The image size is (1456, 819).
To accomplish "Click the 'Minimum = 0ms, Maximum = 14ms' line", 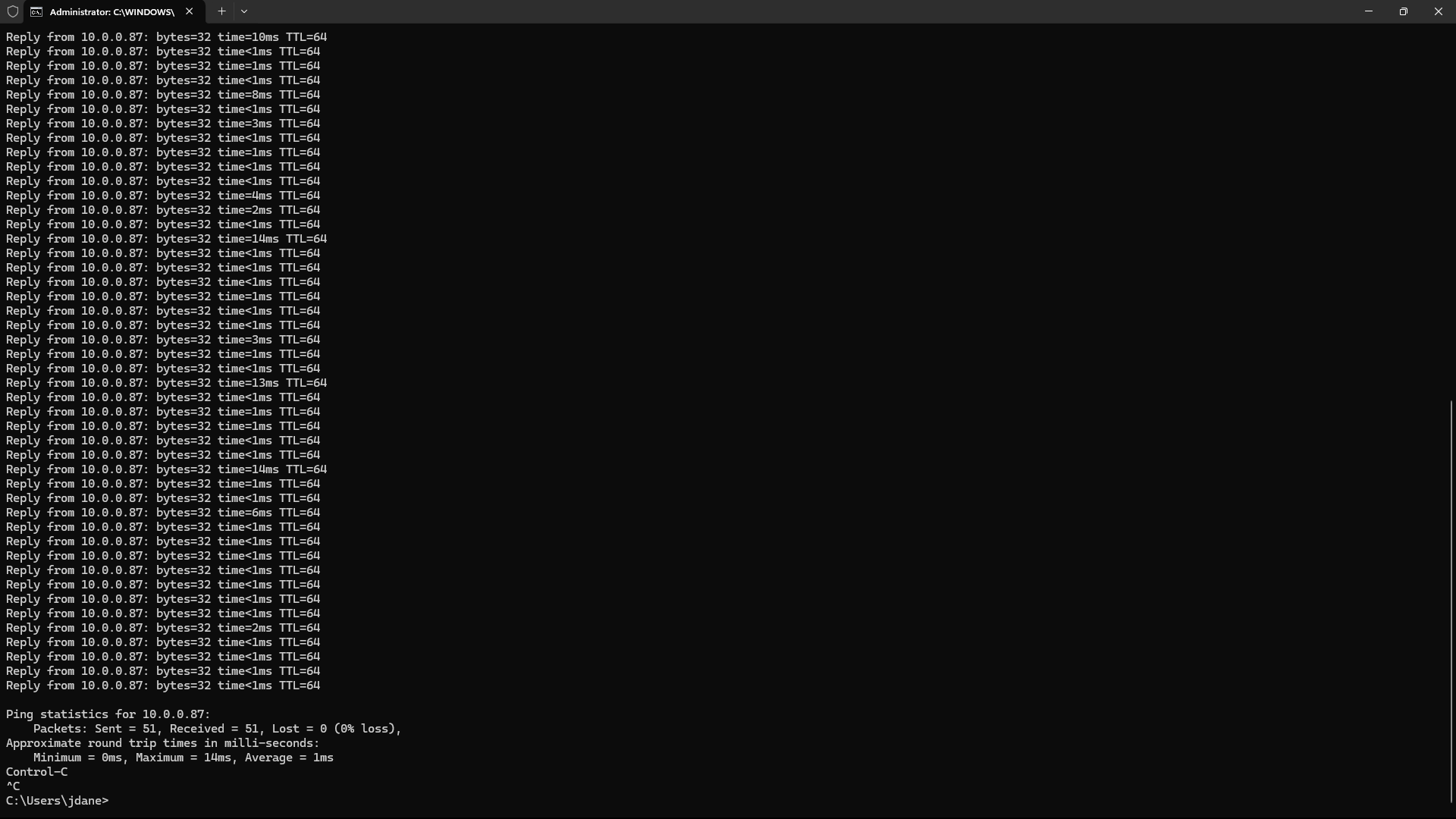I will coord(183,758).
